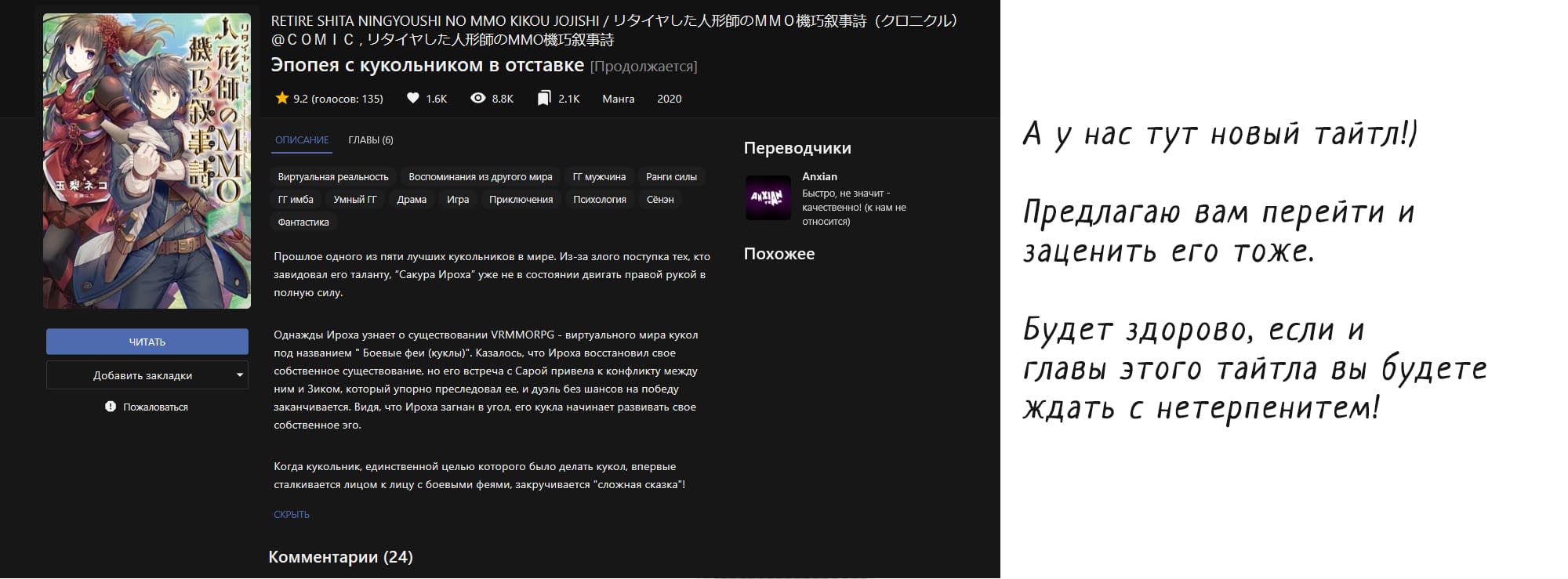
Task: Expand the Добавить закладки dropdown arrow
Action: [240, 375]
